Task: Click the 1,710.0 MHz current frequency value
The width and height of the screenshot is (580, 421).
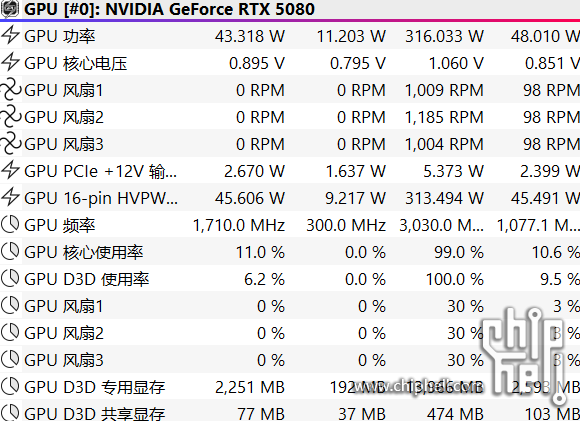Action: click(239, 225)
